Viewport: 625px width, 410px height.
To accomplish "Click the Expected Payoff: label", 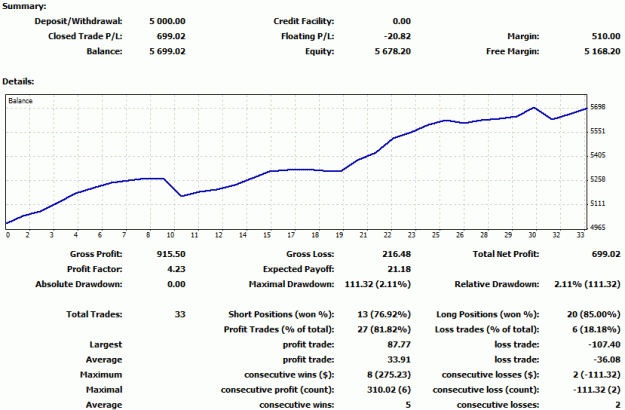I will click(299, 269).
